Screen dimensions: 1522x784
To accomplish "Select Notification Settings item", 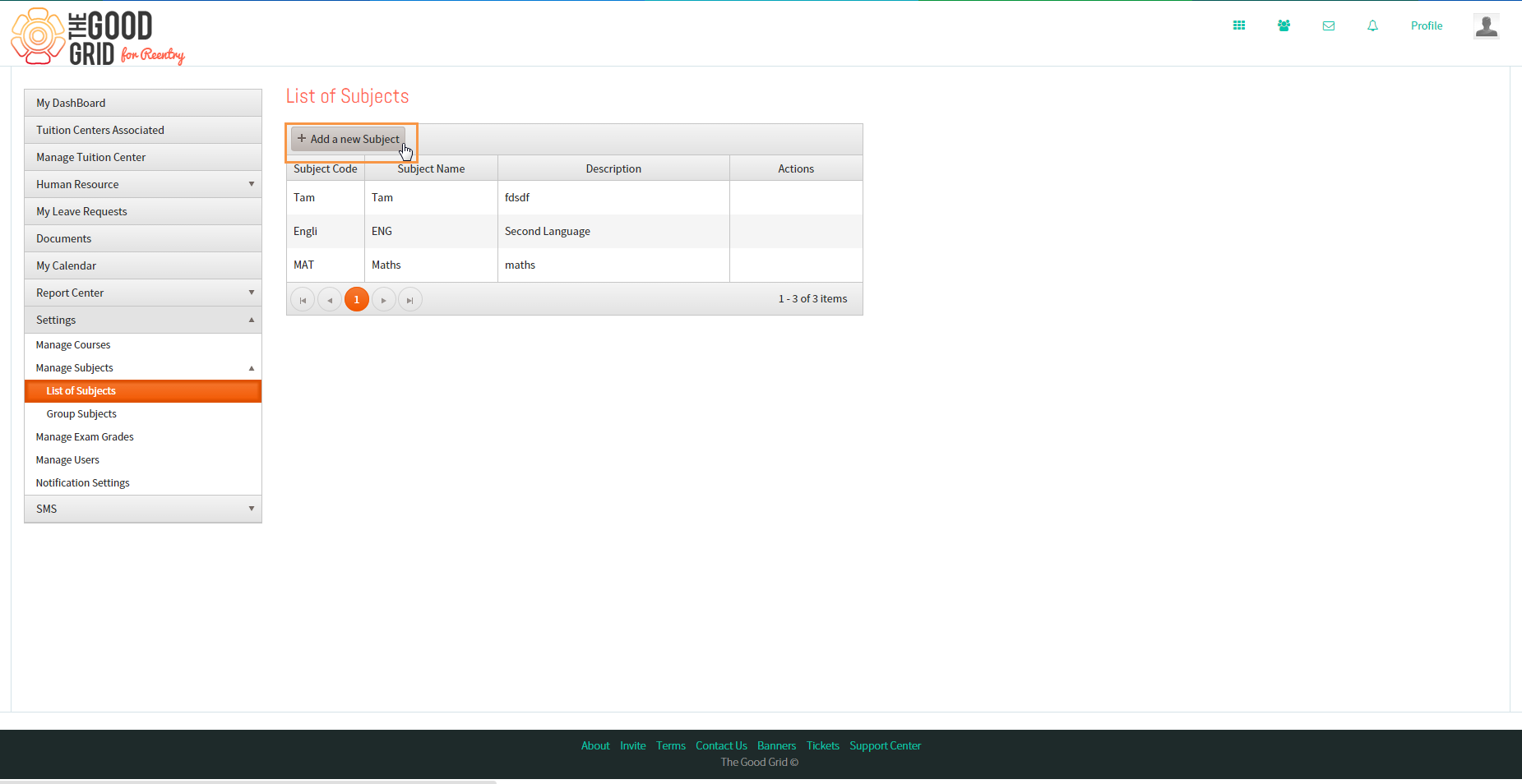I will point(143,483).
